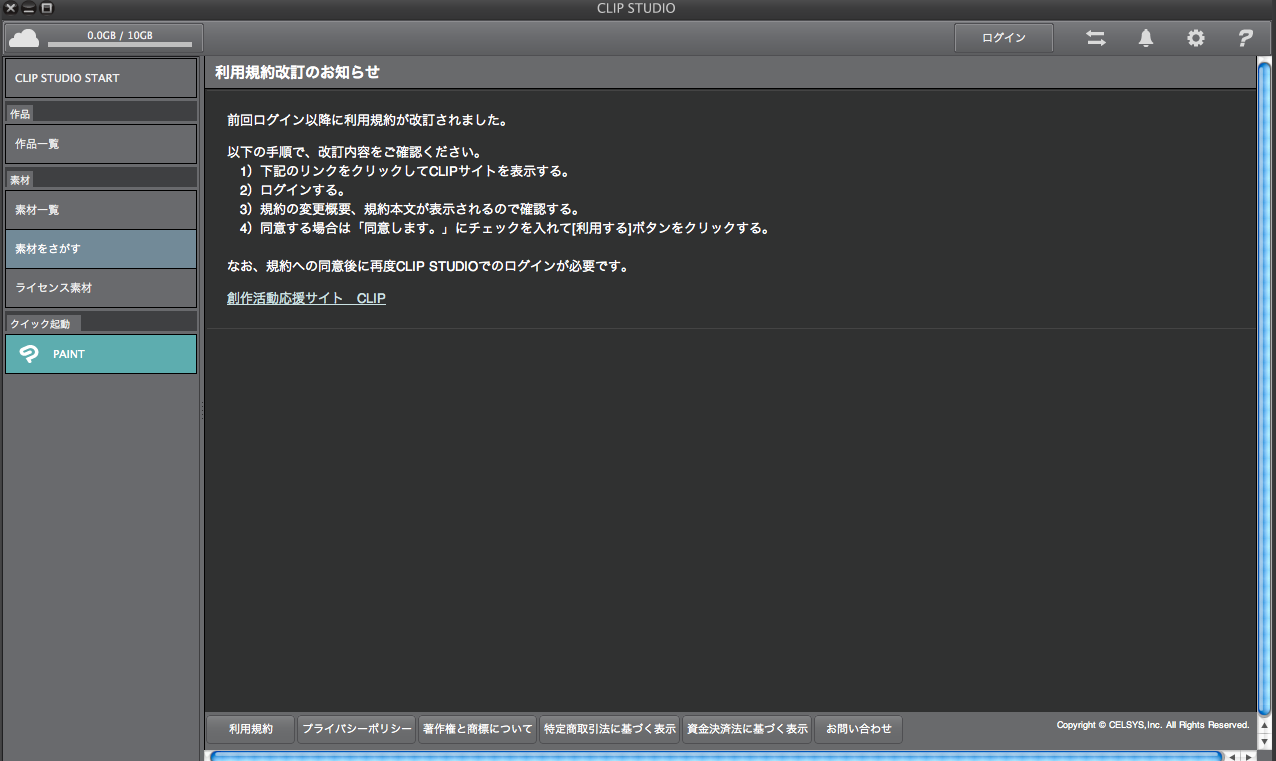The image size is (1276, 761).
Task: Click the 利用規約改訂のお知らせ heading
Action: point(297,73)
